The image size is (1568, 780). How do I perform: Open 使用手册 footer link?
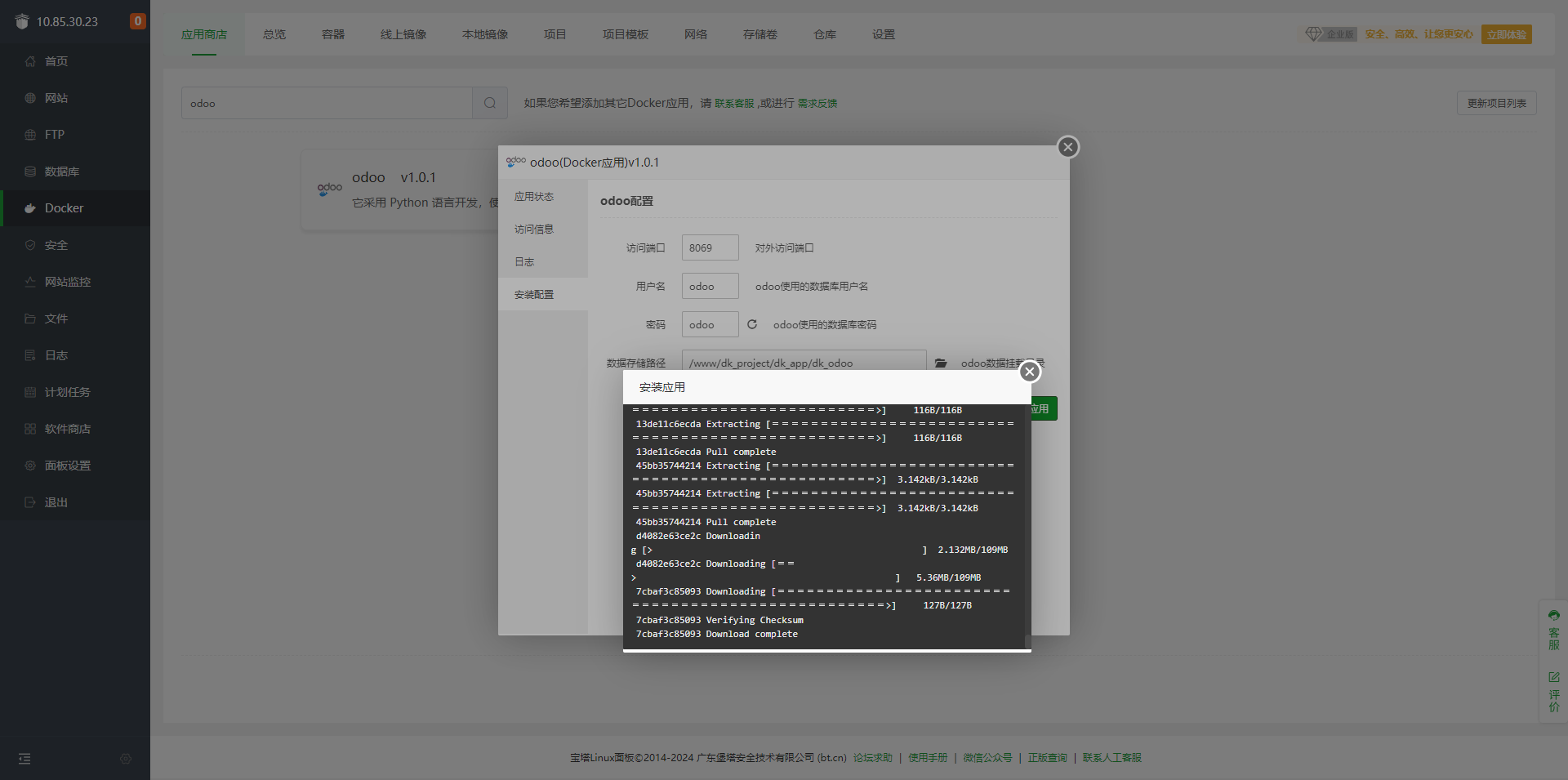click(x=928, y=758)
